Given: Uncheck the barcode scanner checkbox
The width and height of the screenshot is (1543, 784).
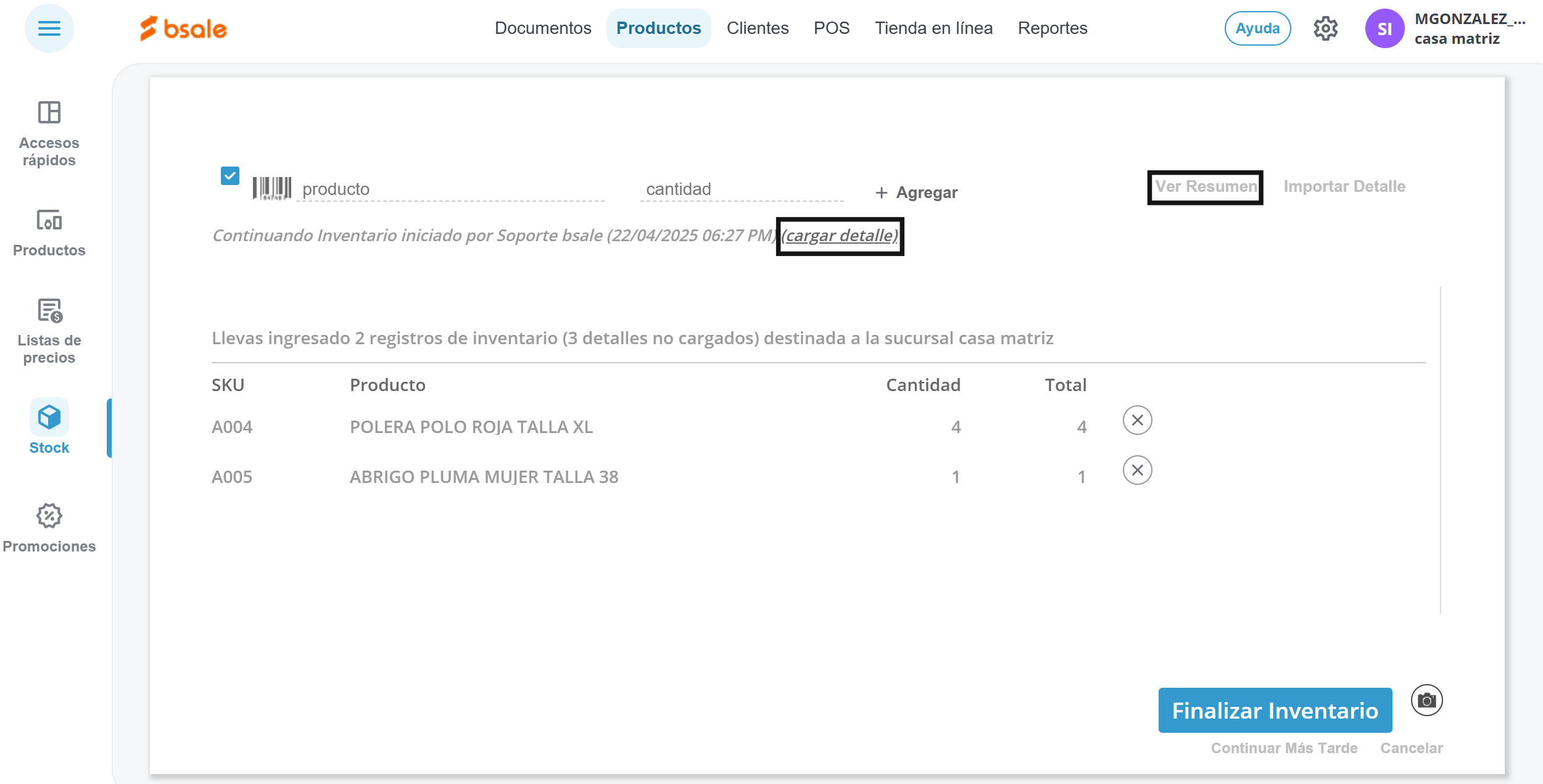Looking at the screenshot, I should pyautogui.click(x=230, y=176).
